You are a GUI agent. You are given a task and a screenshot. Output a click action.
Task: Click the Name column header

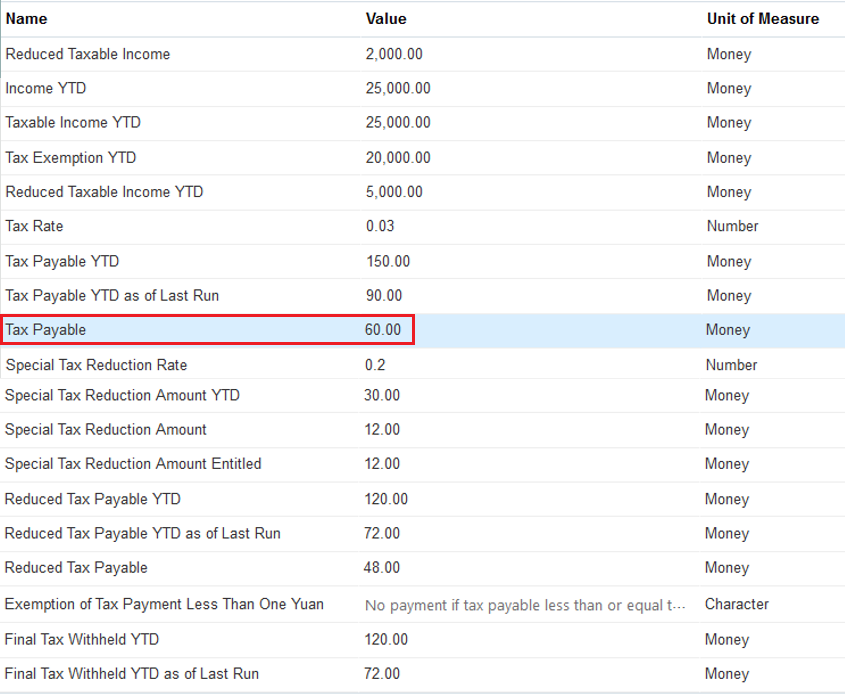point(26,19)
